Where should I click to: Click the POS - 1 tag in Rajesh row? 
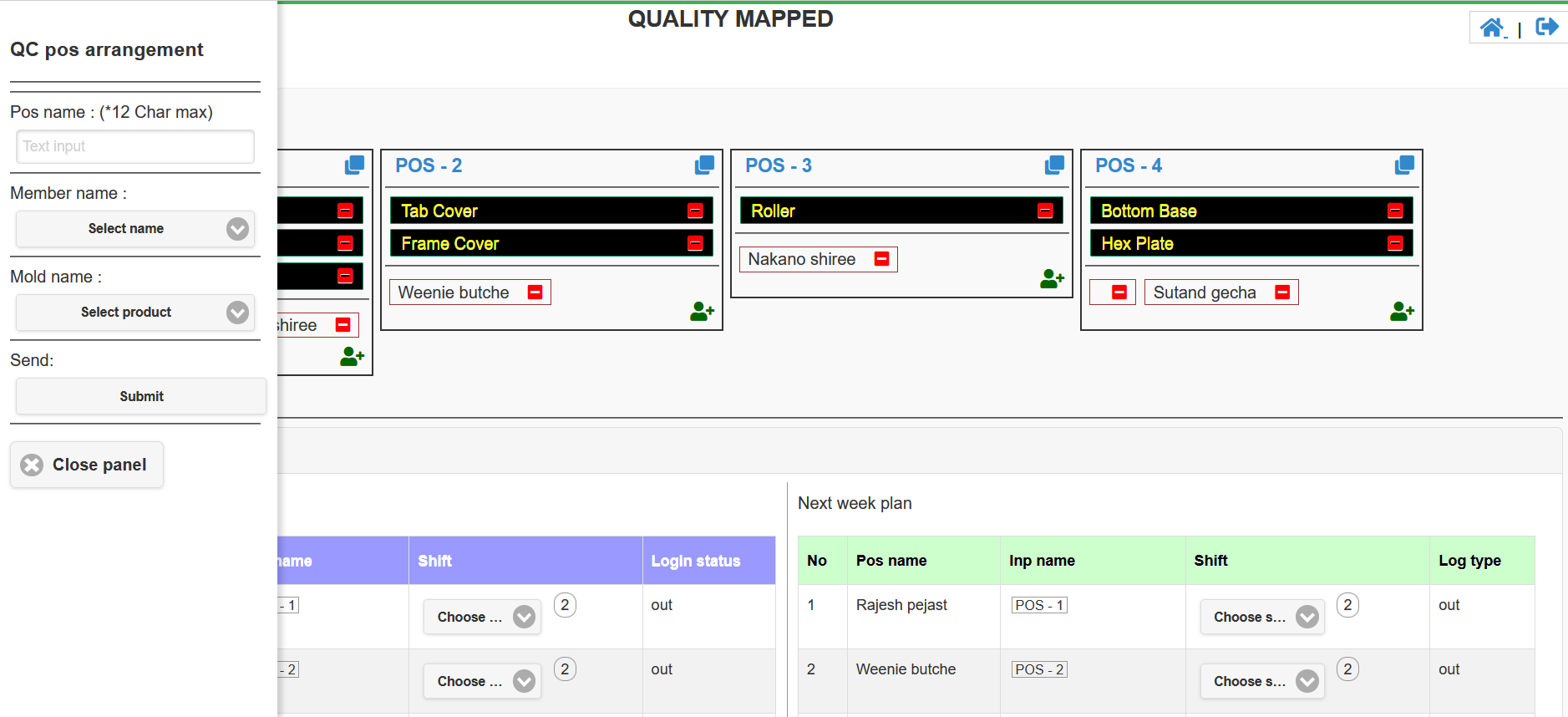(1038, 605)
